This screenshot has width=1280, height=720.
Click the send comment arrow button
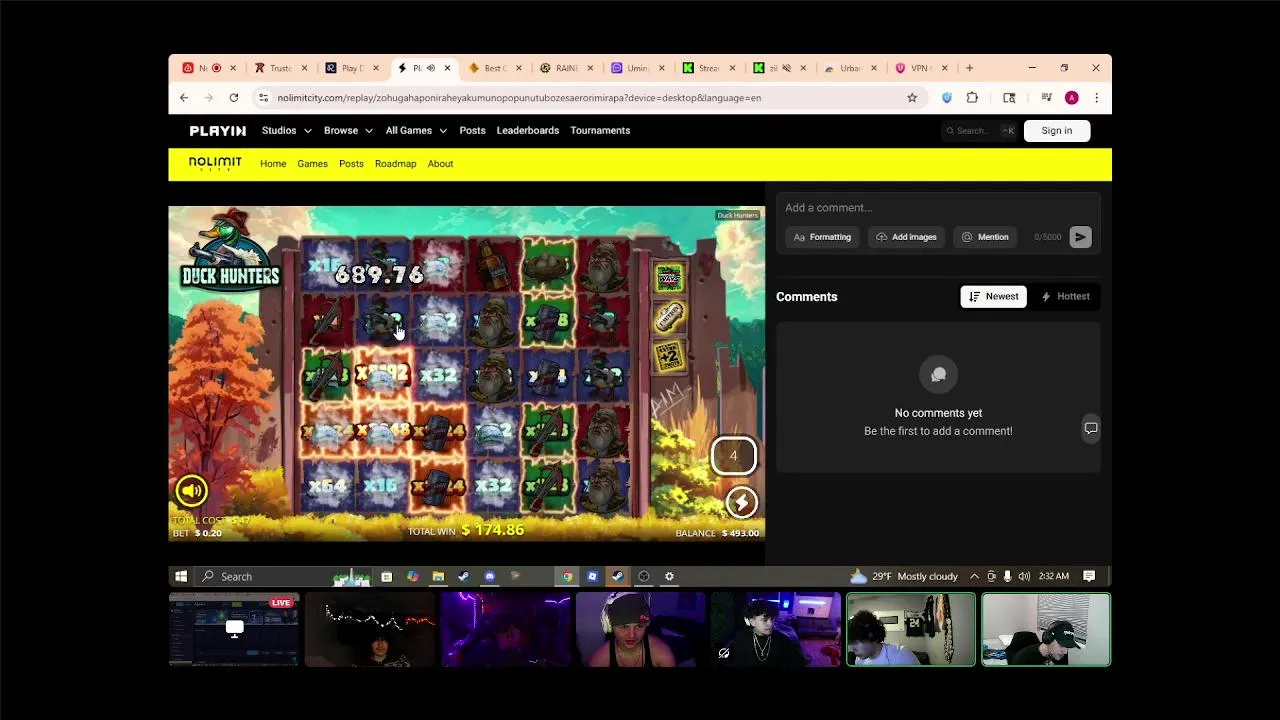[x=1080, y=237]
